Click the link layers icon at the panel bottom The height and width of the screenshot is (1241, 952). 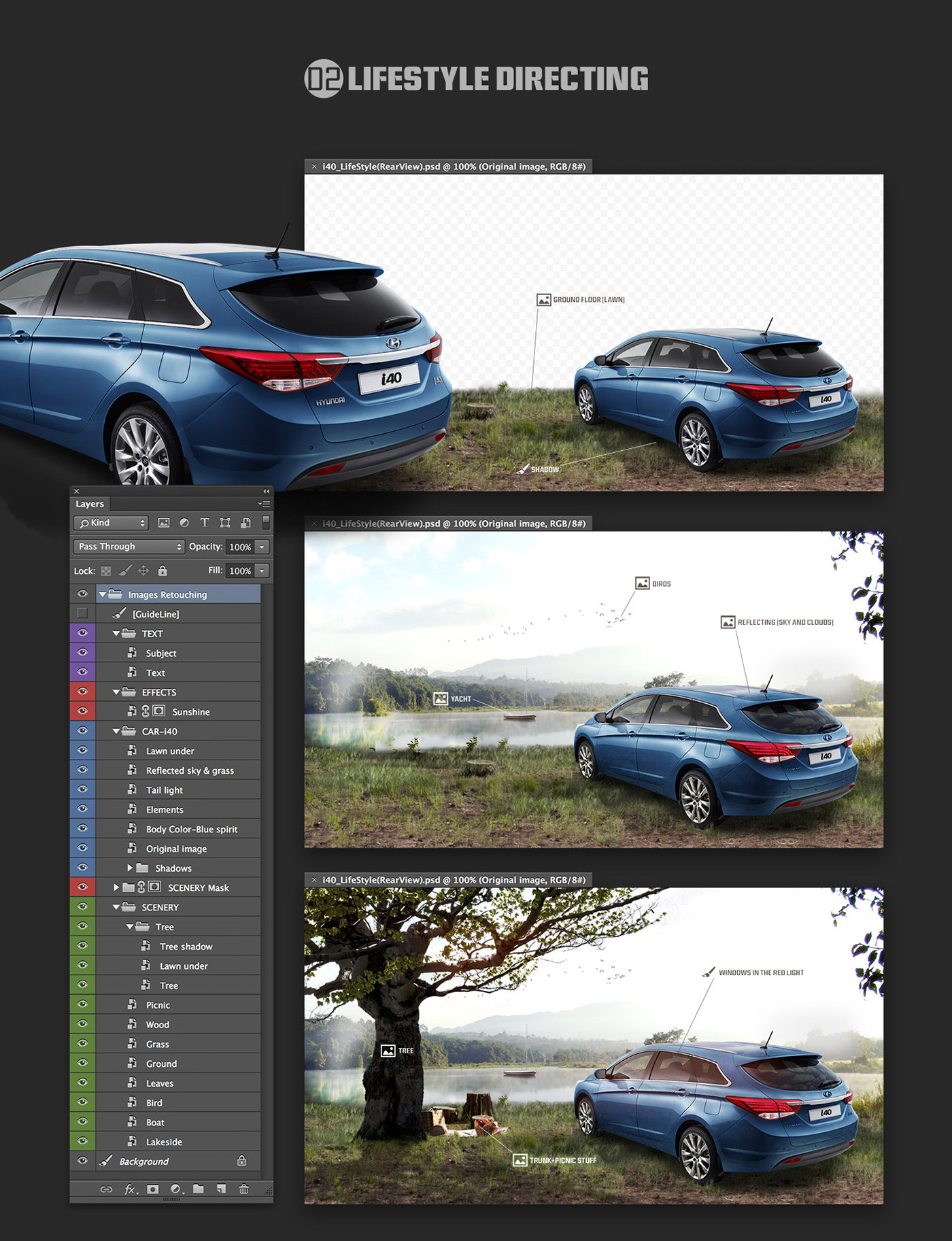point(107,1189)
